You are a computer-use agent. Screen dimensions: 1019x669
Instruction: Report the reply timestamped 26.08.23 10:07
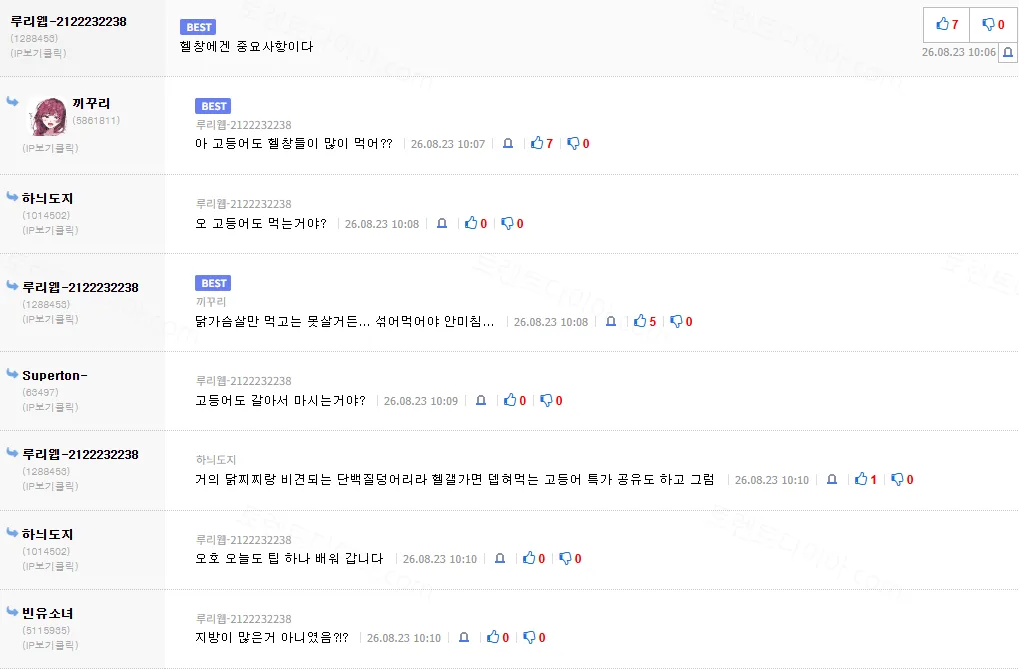[x=508, y=143]
